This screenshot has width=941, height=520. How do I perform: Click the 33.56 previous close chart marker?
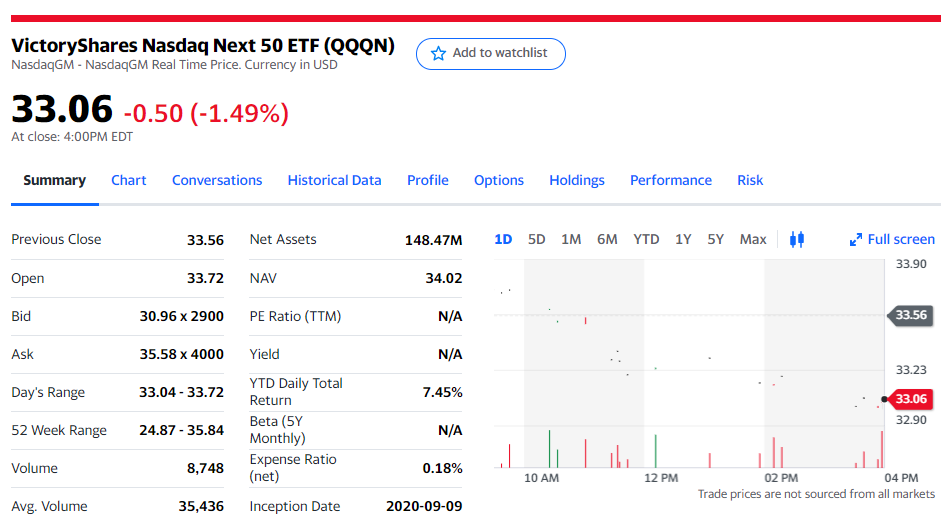pyautogui.click(x=910, y=315)
